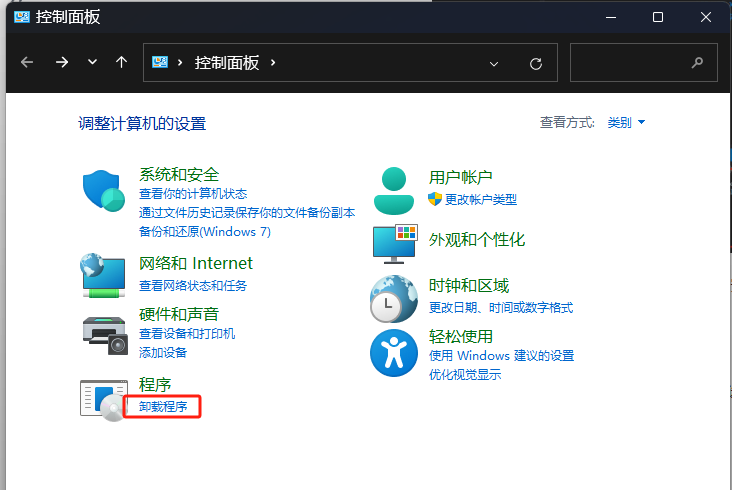Screen dimensions: 732x490
Task: Open 查看网络状态和任务 link
Action: pos(193,286)
